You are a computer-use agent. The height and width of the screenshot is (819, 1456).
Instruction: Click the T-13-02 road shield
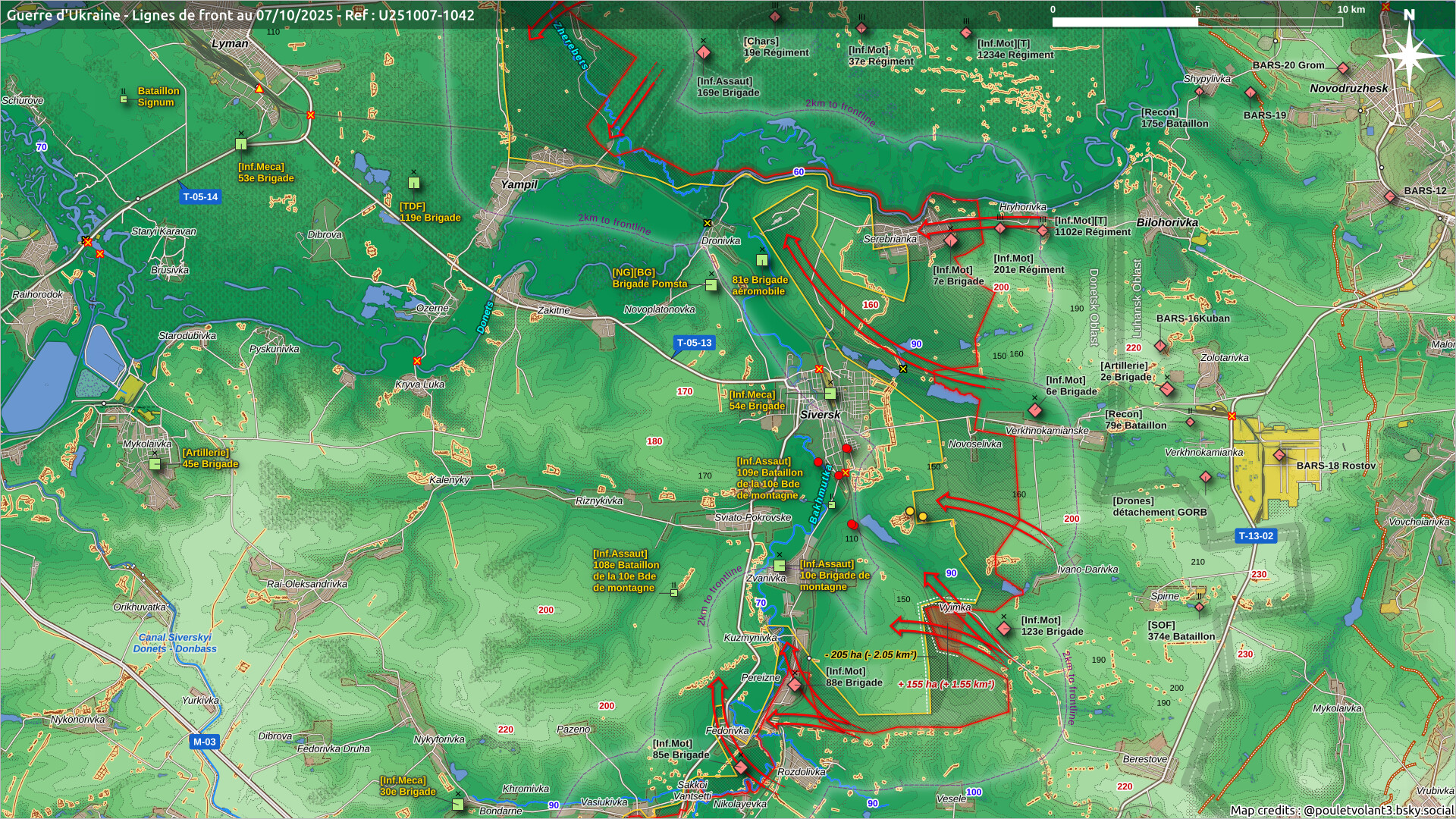pos(1256,536)
